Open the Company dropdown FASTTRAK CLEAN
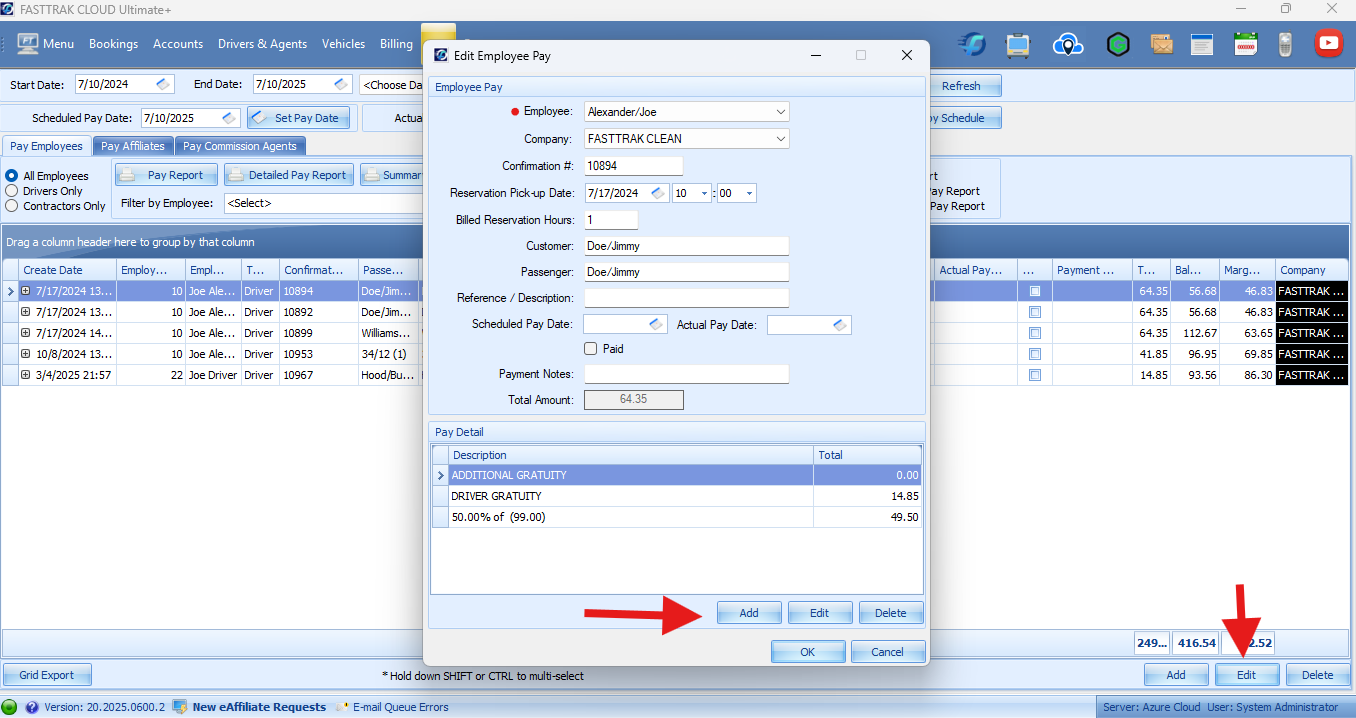This screenshot has width=1356, height=718. pos(781,139)
